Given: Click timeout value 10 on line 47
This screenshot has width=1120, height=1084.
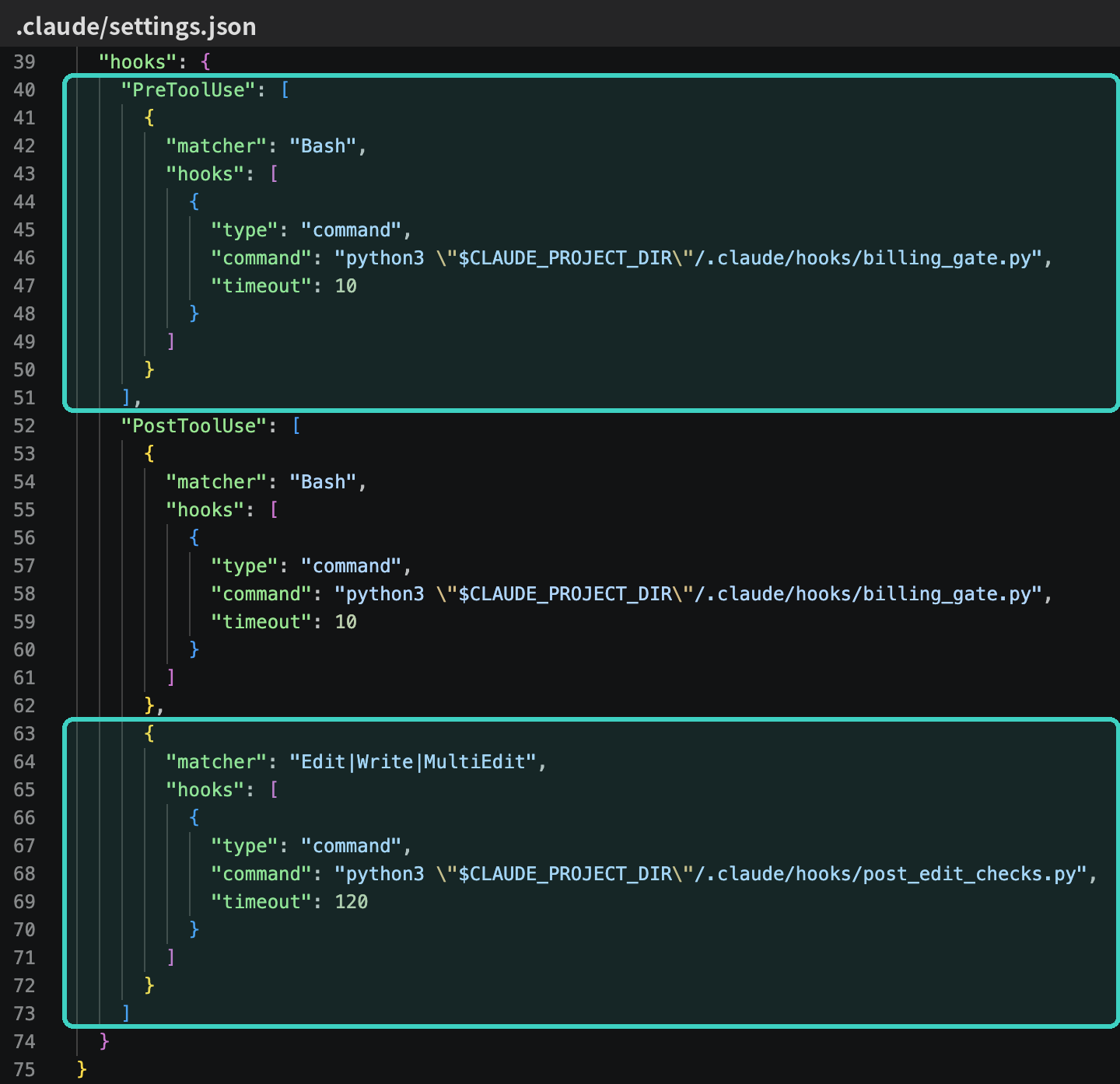Looking at the screenshot, I should 345,286.
